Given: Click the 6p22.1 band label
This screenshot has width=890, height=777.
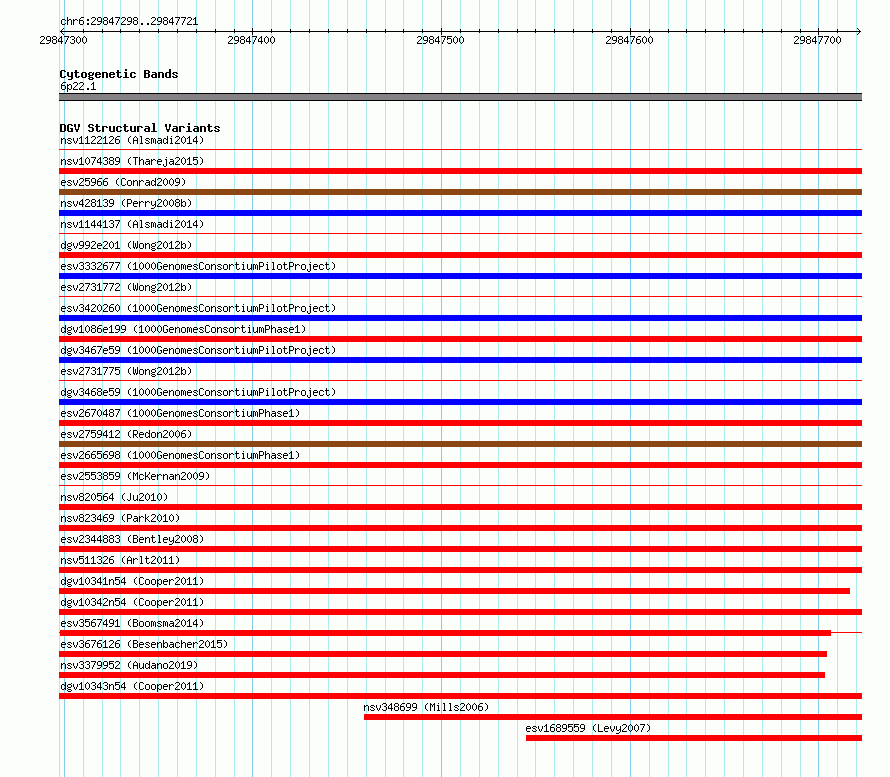Looking at the screenshot, I should 78,86.
